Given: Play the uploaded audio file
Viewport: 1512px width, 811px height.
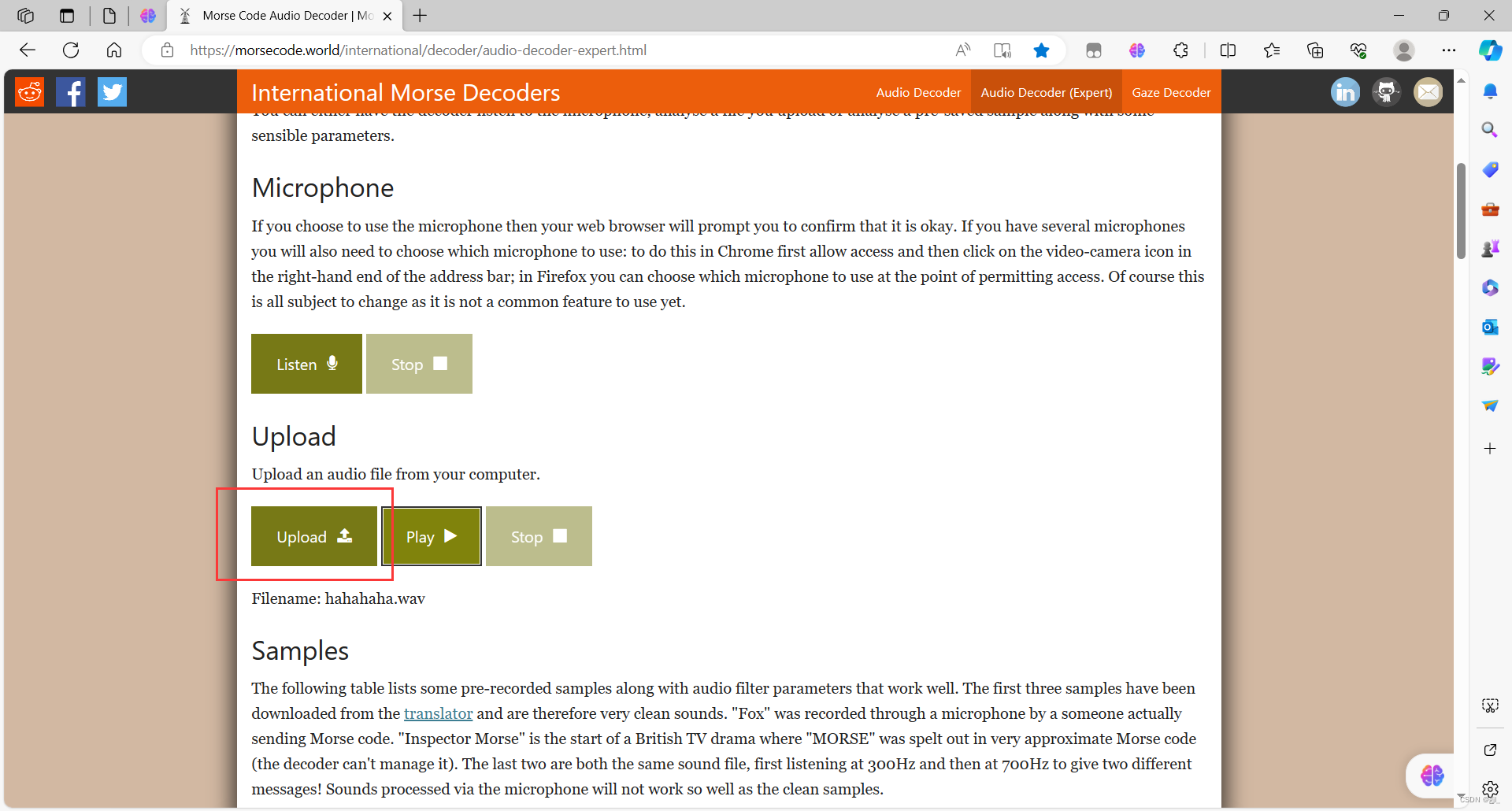Looking at the screenshot, I should tap(432, 536).
